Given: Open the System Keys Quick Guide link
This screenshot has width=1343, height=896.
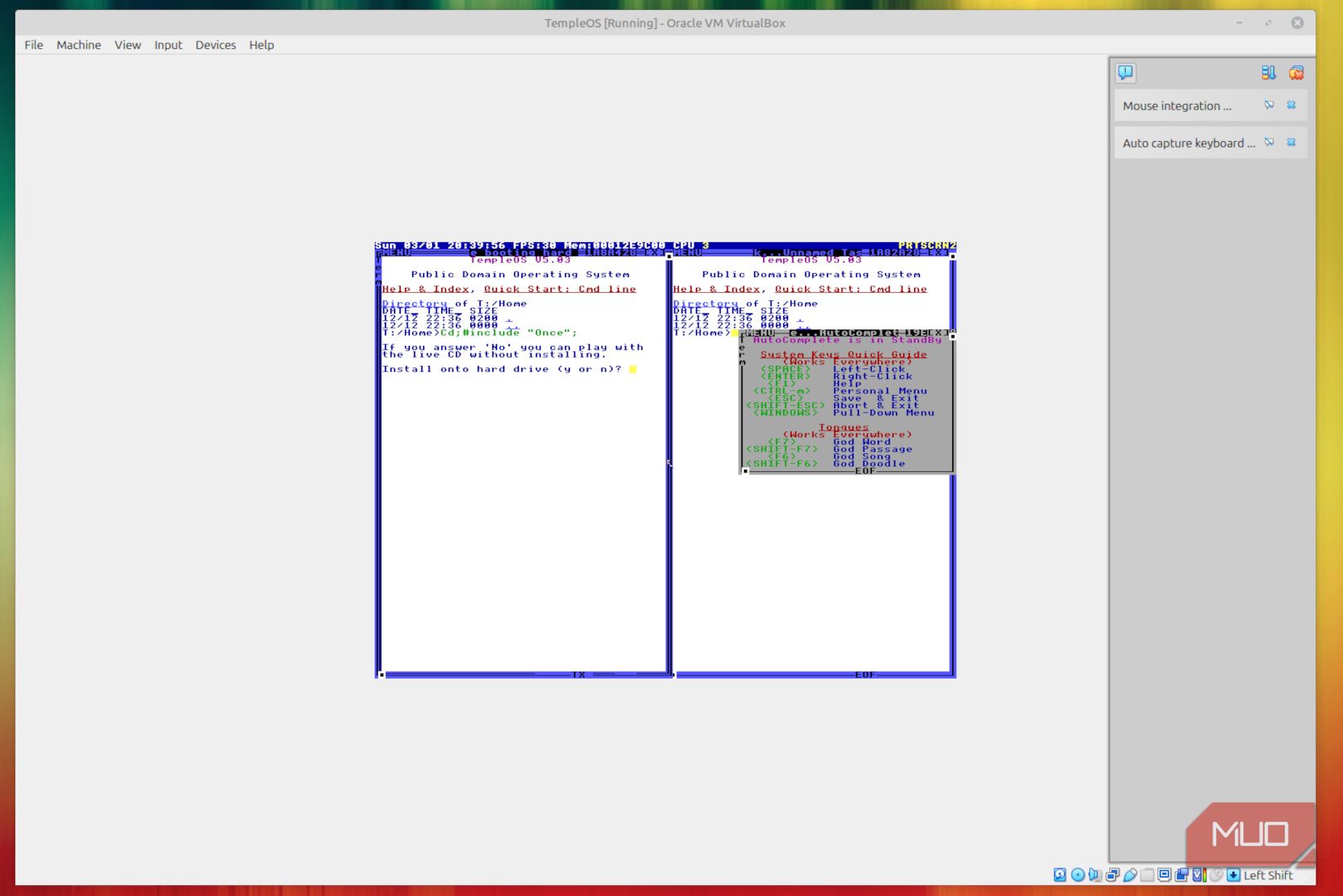Looking at the screenshot, I should pos(844,354).
